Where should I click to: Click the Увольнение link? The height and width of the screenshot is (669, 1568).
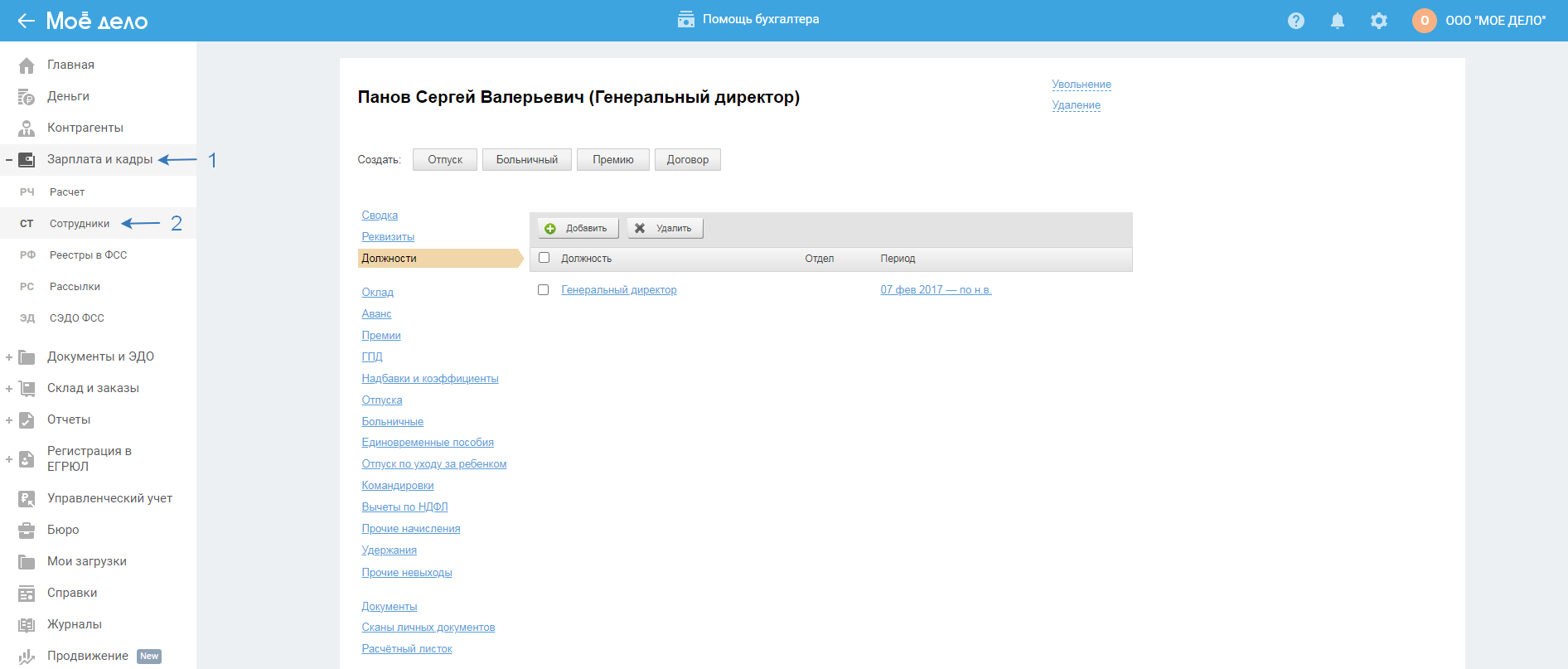pyautogui.click(x=1082, y=85)
